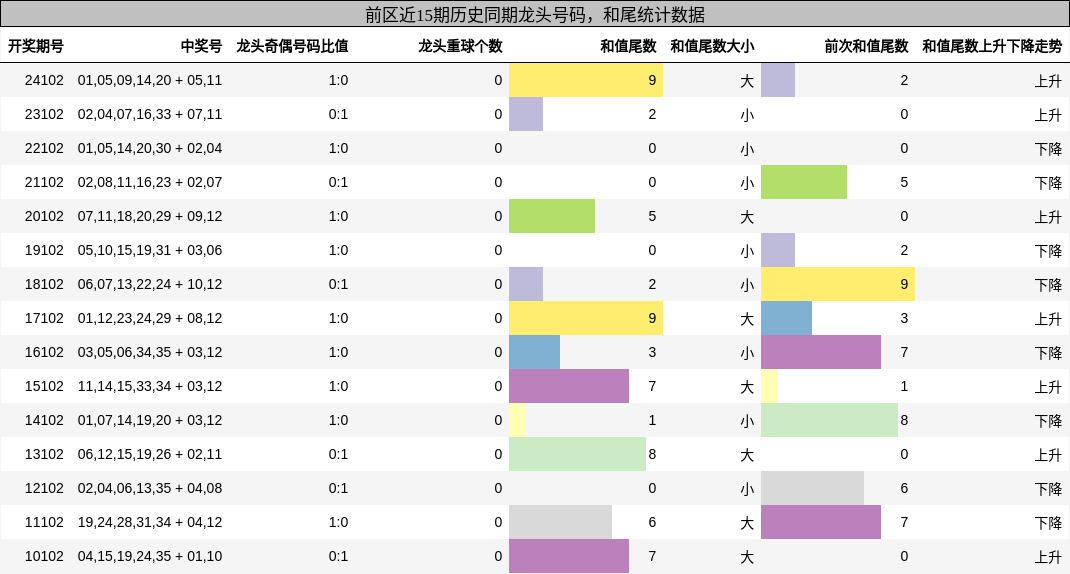Viewport: 1070px width, 574px height.
Task: Click the 1:0 ratio in row 15102
Action: click(x=338, y=386)
